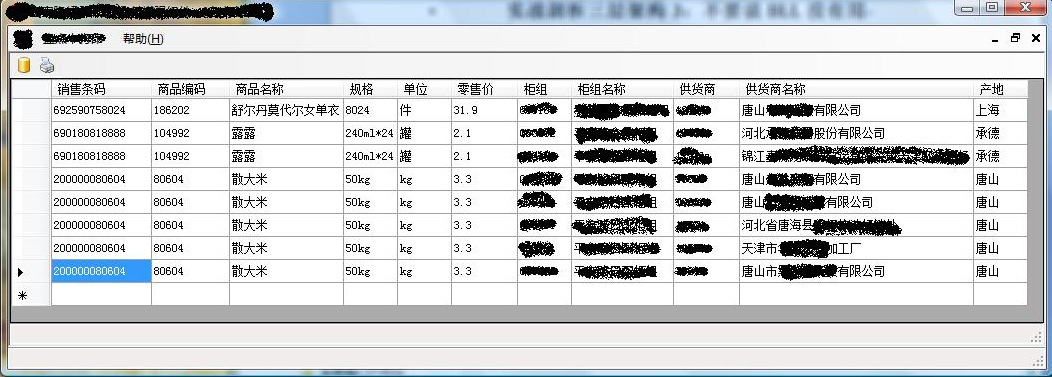Image resolution: width=1052 pixels, height=377 pixels.
Task: Select 240ml*24 cell in the 锦江 supplier row
Action: coord(370,156)
